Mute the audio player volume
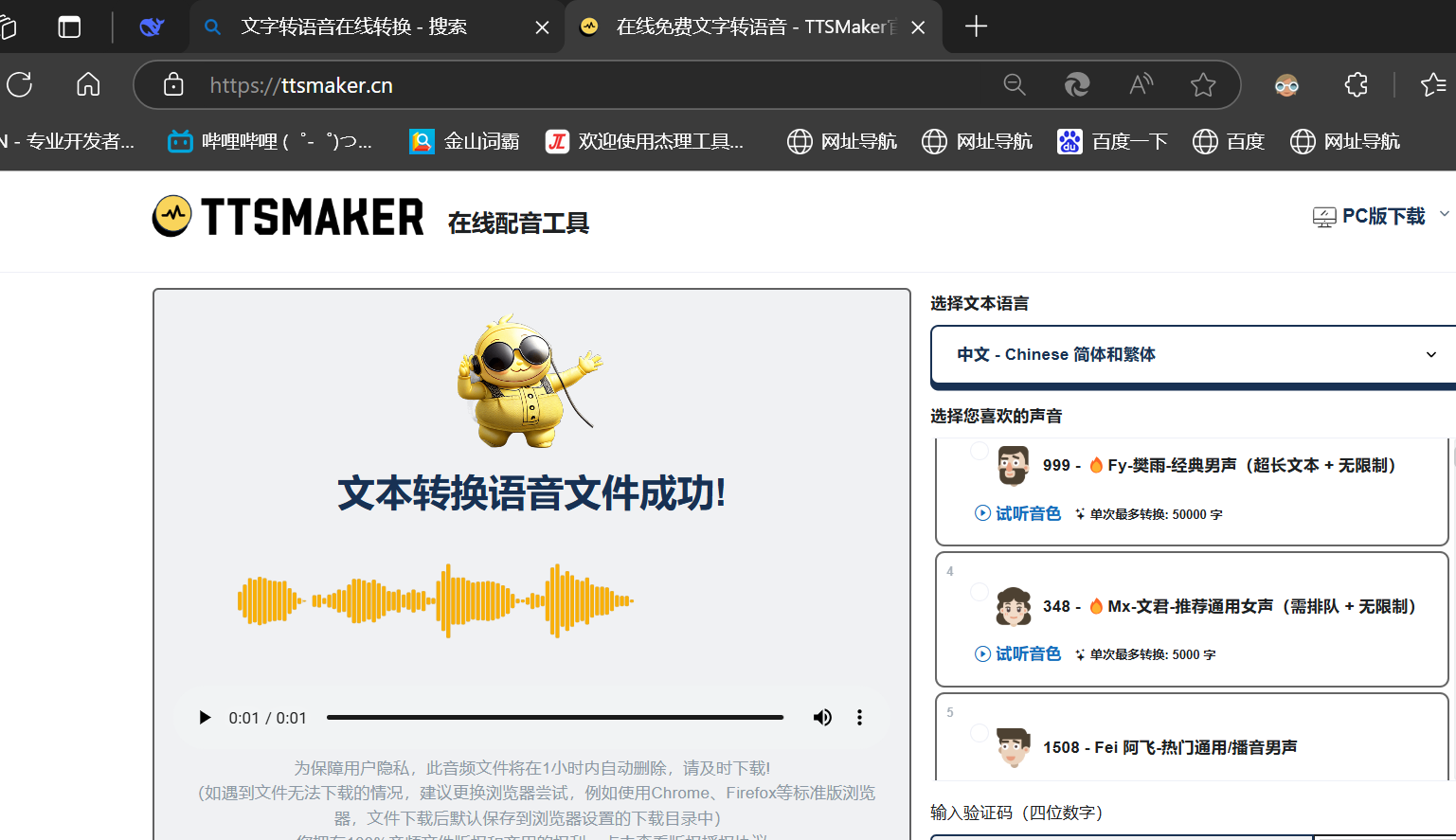1456x840 pixels. (x=822, y=718)
